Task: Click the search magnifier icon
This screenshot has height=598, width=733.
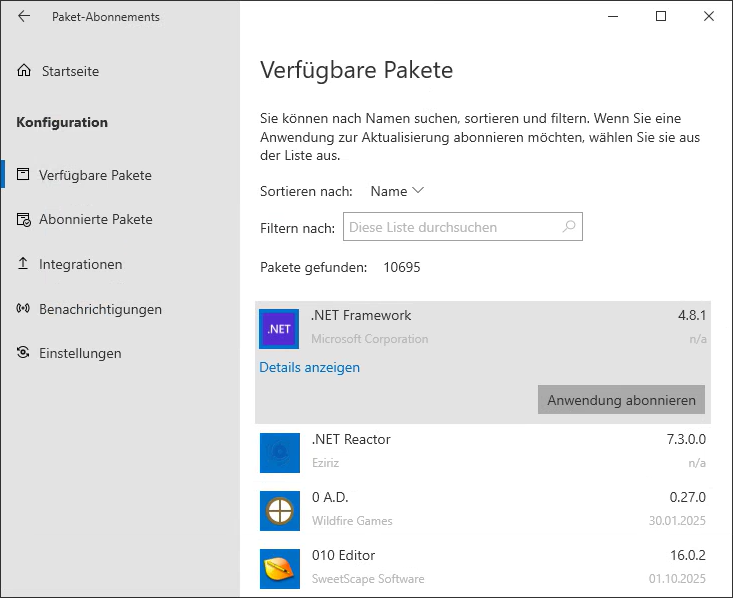Action: pyautogui.click(x=569, y=227)
